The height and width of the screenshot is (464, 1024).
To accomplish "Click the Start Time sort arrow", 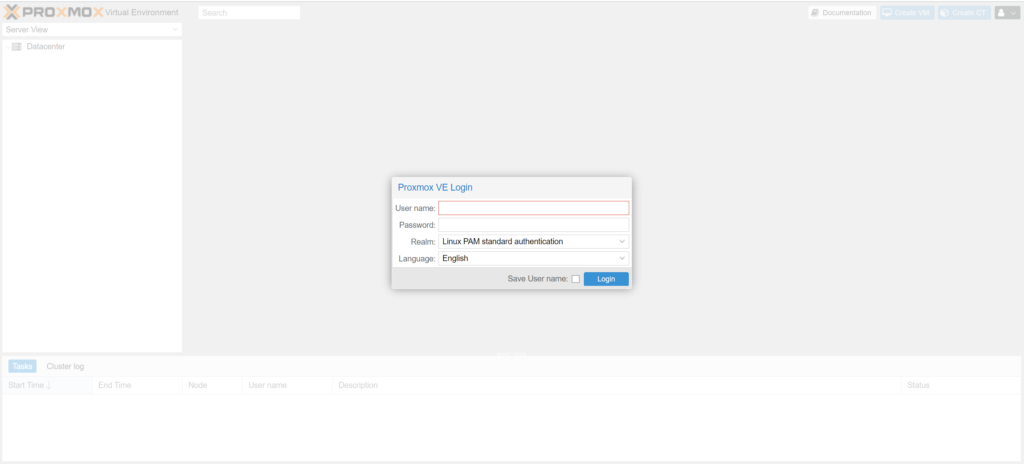I will pyautogui.click(x=49, y=385).
